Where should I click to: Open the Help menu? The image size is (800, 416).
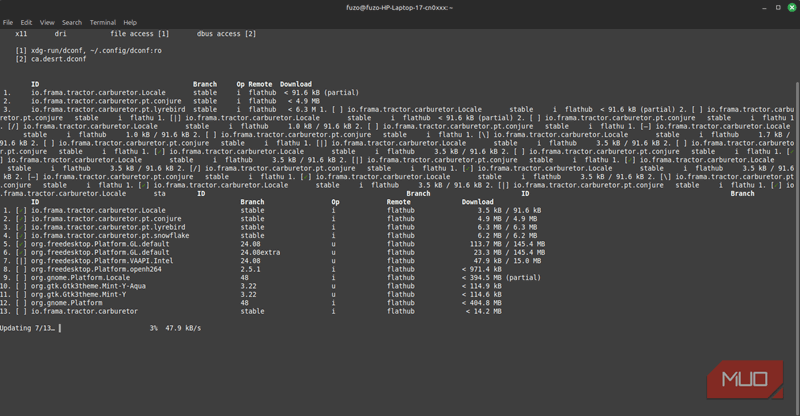pyautogui.click(x=130, y=22)
